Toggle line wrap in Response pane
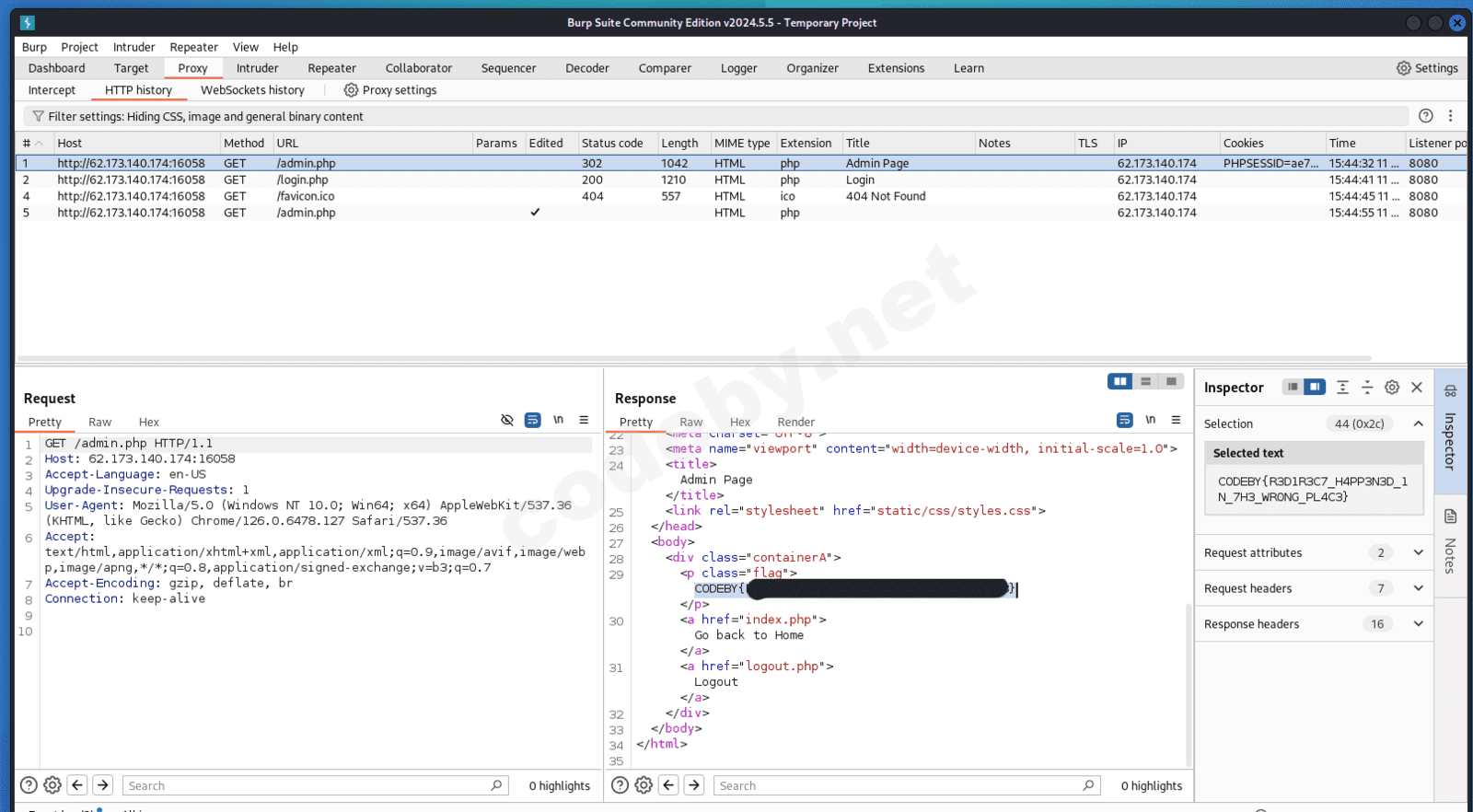The height and width of the screenshot is (812, 1473). point(1124,420)
